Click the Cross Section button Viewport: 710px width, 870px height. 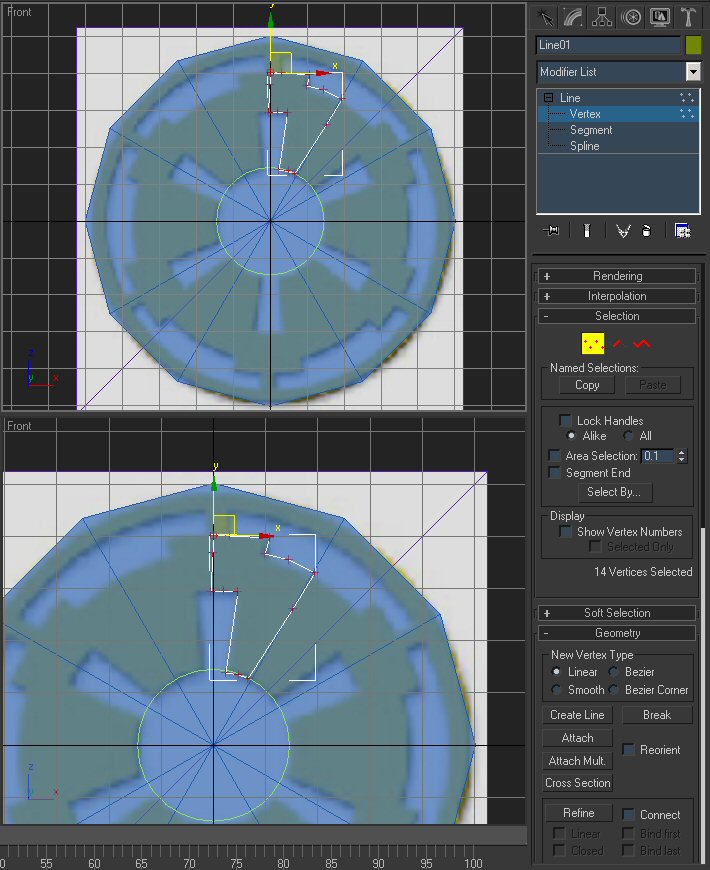click(577, 782)
